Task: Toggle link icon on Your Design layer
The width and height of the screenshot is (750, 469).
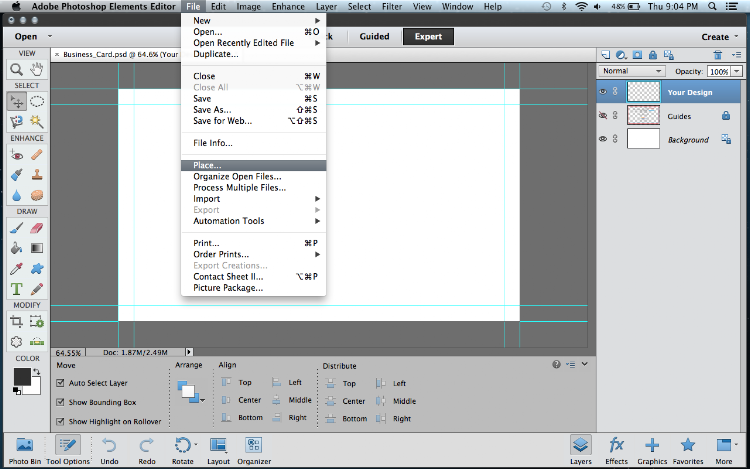Action: coord(615,91)
